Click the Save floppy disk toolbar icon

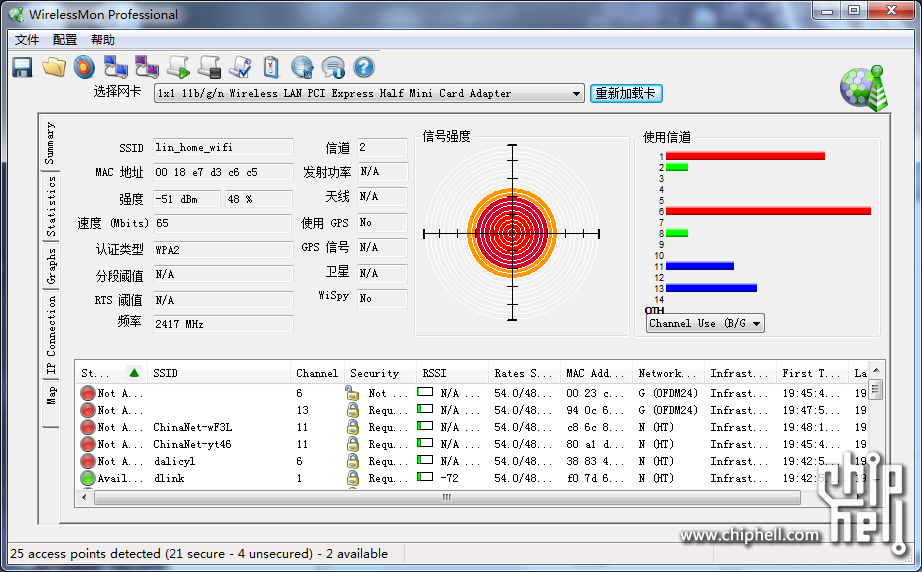click(22, 68)
